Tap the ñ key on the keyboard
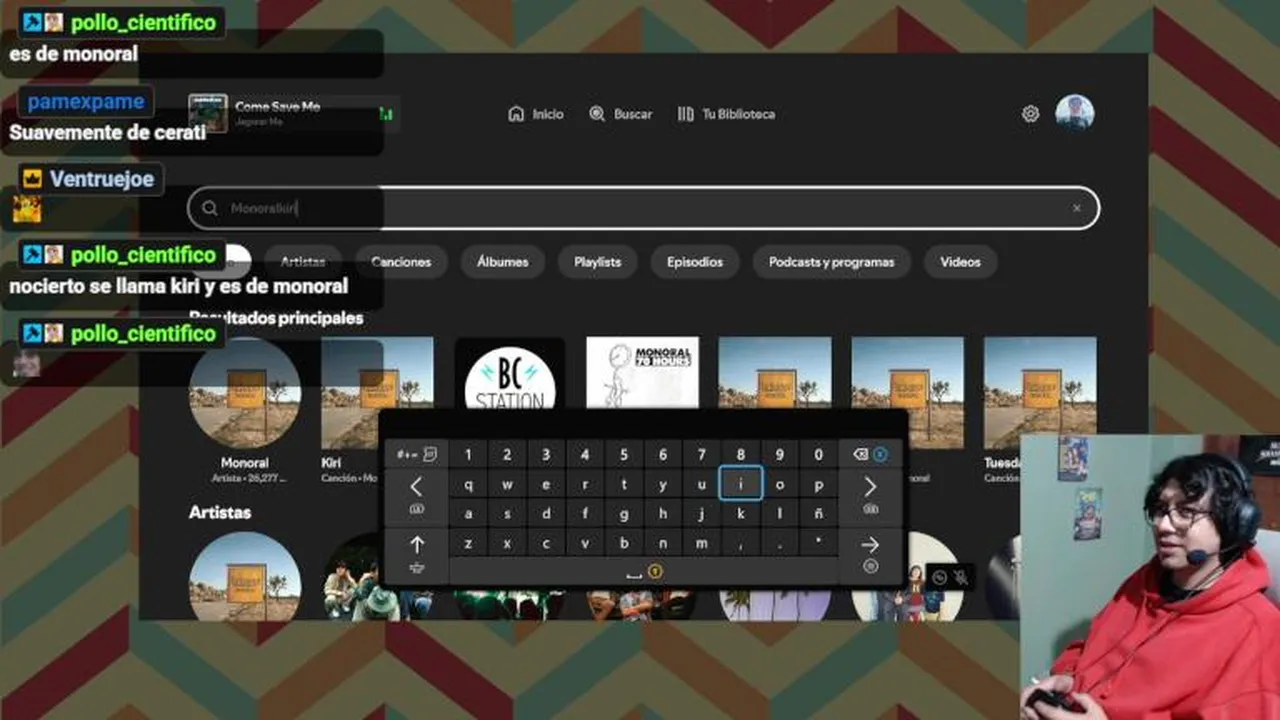Viewport: 1280px width, 720px height. [819, 514]
